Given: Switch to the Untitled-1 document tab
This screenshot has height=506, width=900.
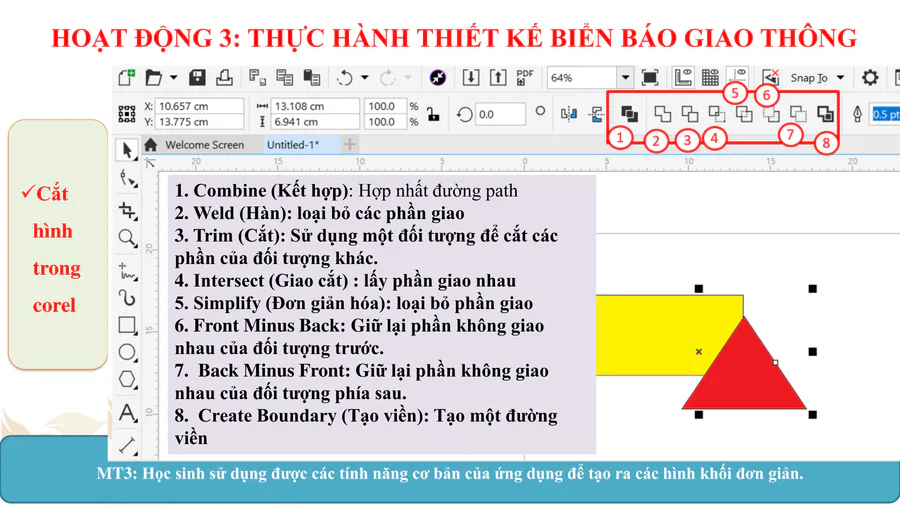Looking at the screenshot, I should click(x=292, y=145).
